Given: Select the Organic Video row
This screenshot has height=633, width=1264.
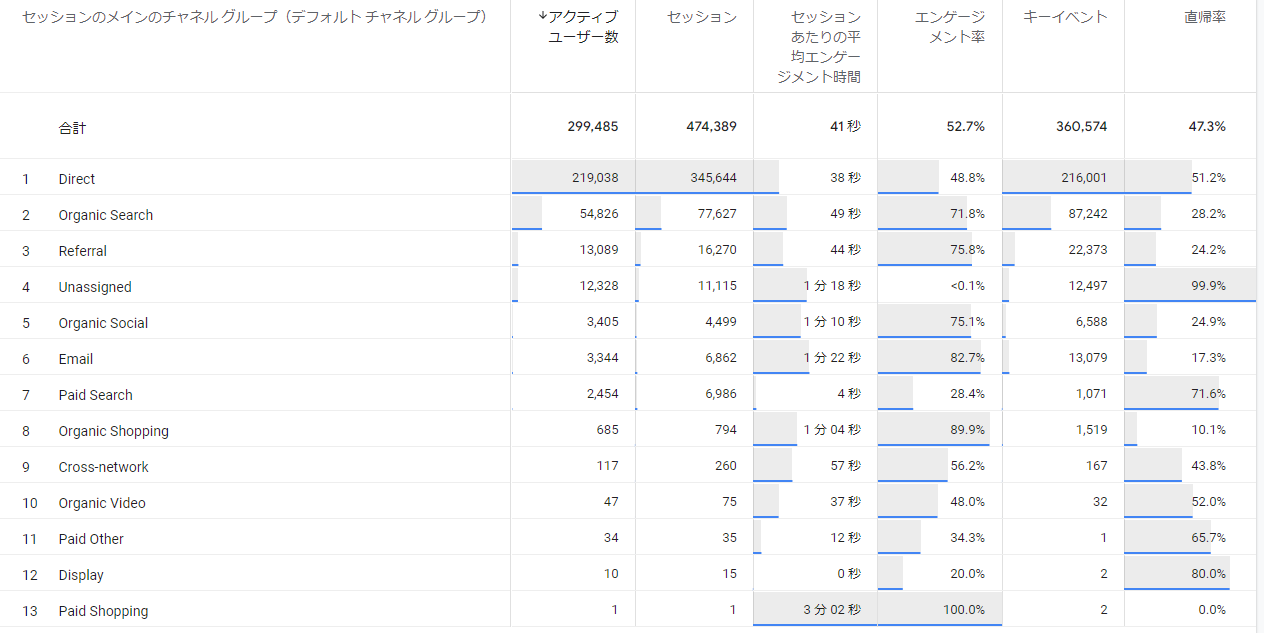Looking at the screenshot, I should [102, 503].
